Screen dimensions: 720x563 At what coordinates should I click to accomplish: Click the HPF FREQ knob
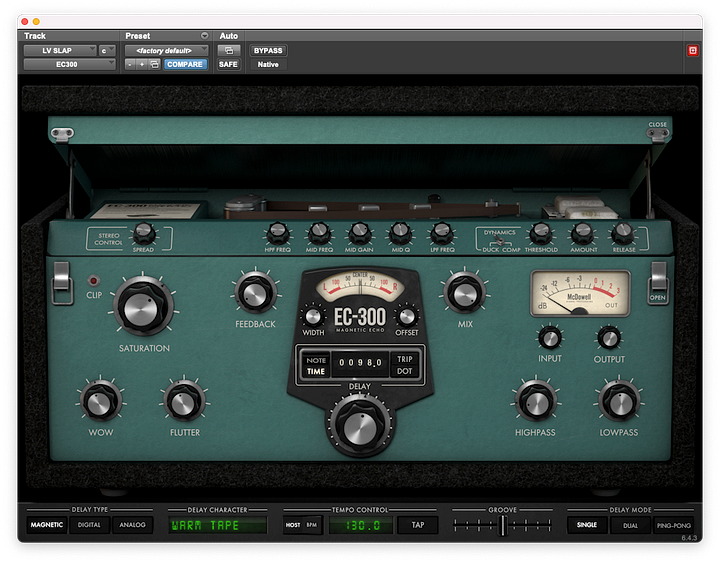click(278, 233)
